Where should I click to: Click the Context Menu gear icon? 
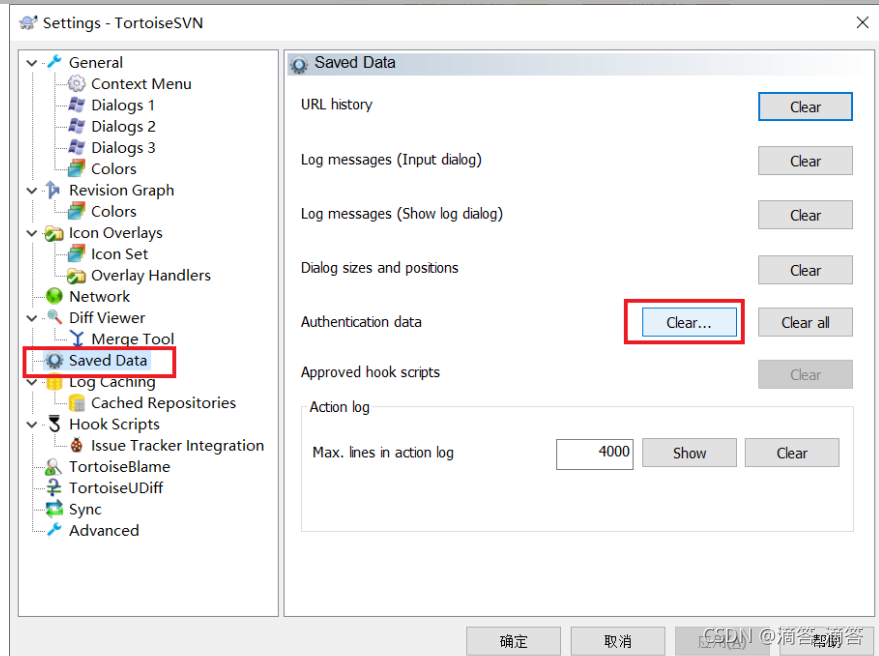pos(76,84)
